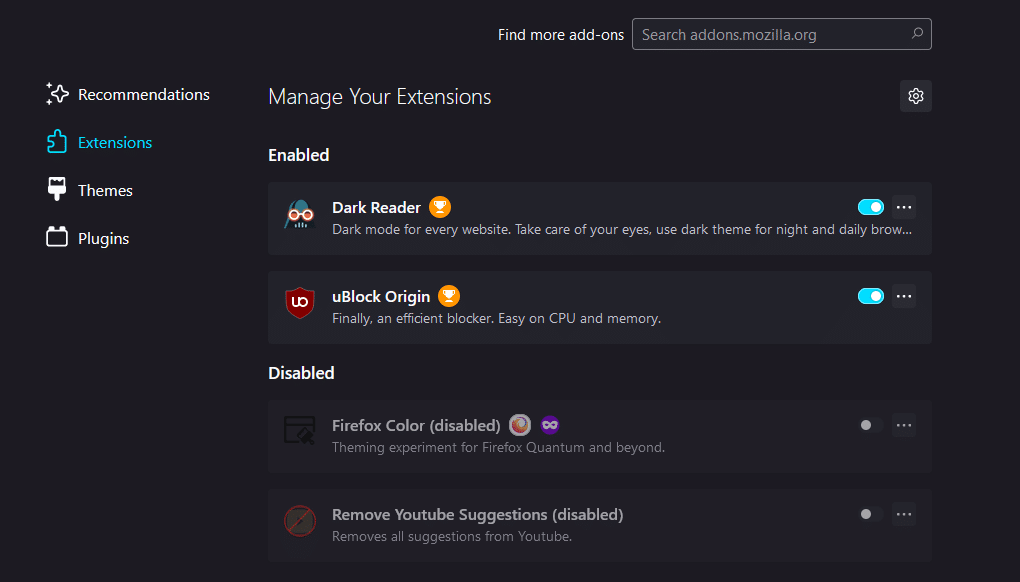Click Dark Reader's recommended trophy badge
The height and width of the screenshot is (582, 1020).
tap(440, 207)
